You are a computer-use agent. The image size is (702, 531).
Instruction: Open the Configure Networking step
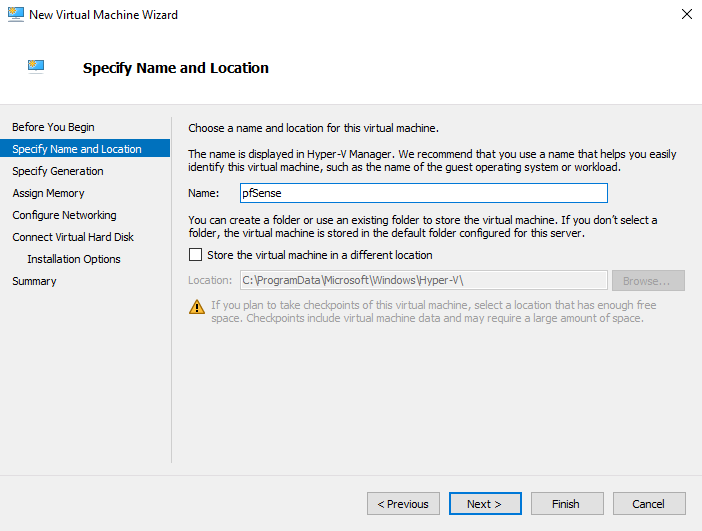pos(64,215)
